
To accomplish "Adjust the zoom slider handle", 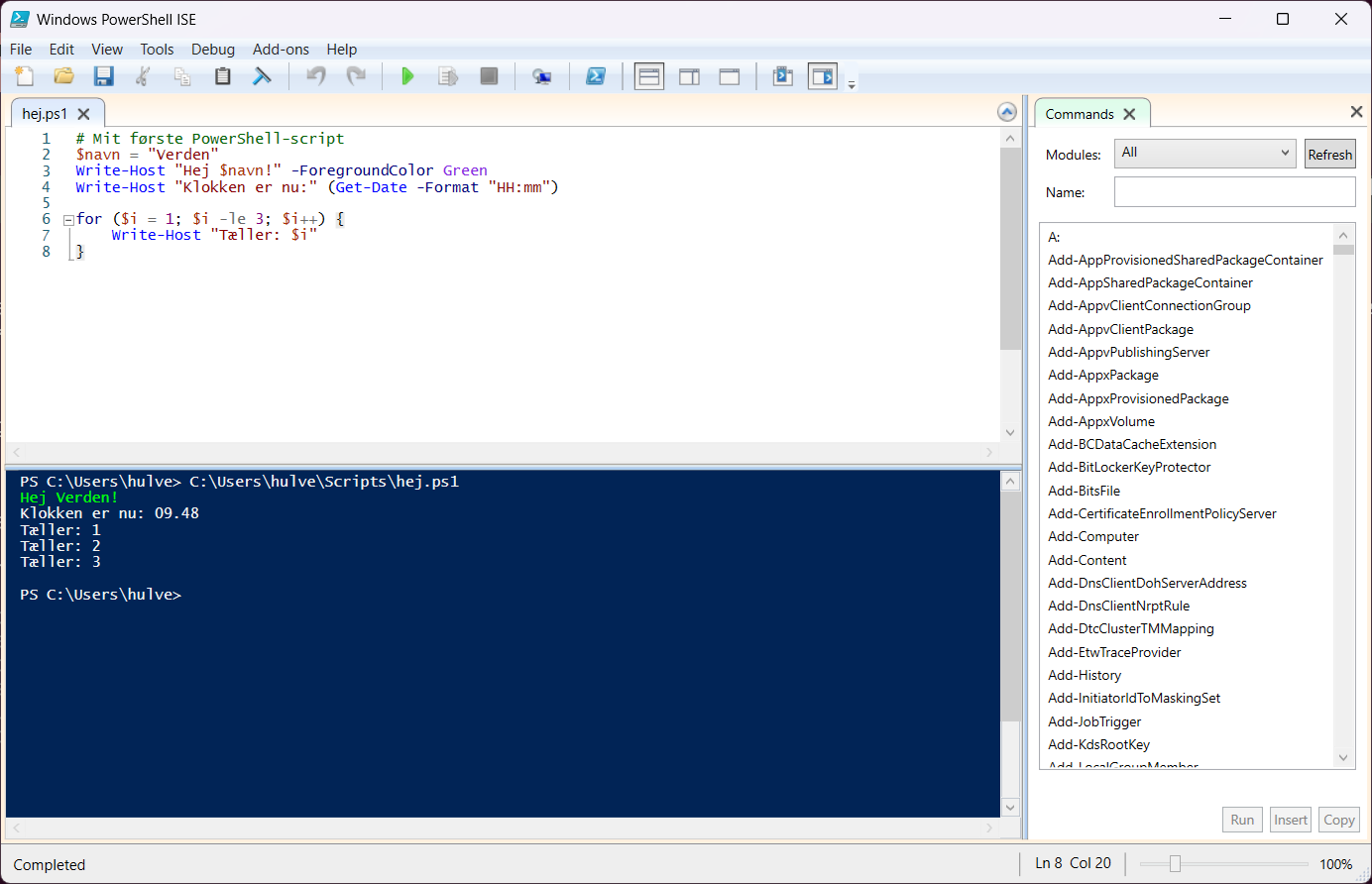I will coord(1175,864).
